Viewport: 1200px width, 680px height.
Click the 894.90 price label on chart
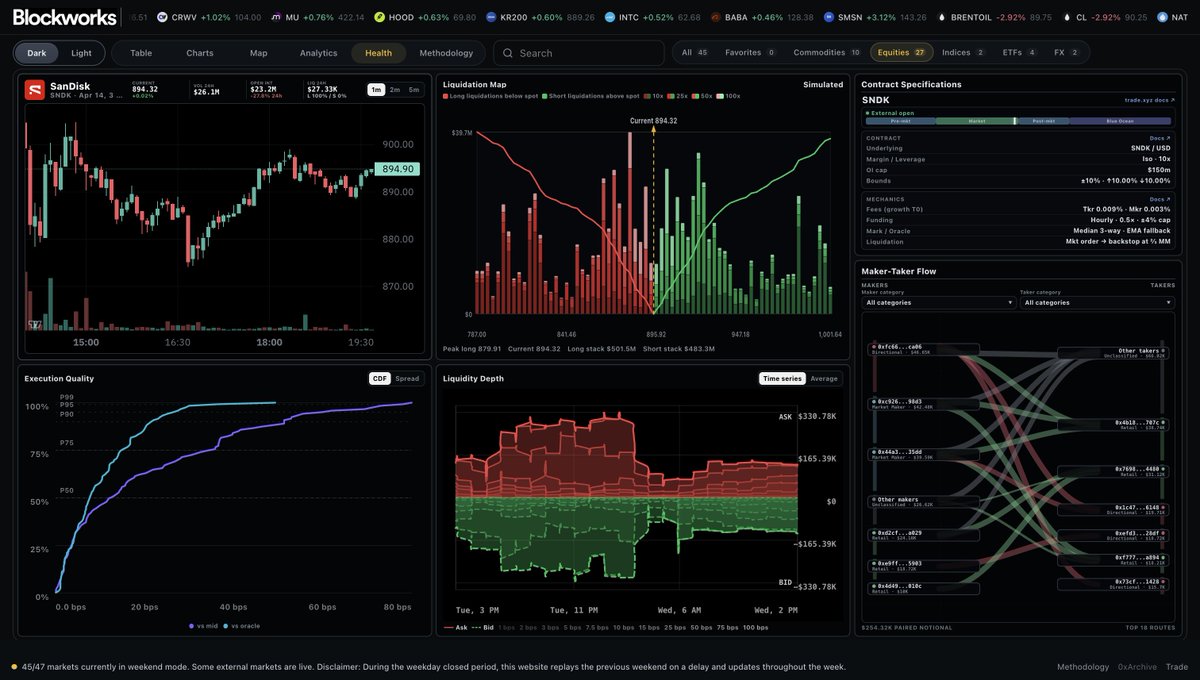pos(398,169)
